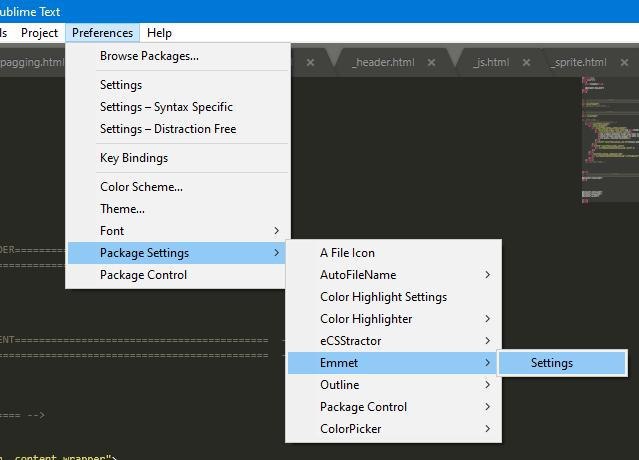This screenshot has width=639, height=460.
Task: Expand the ColorPicker submenu
Action: pos(394,429)
